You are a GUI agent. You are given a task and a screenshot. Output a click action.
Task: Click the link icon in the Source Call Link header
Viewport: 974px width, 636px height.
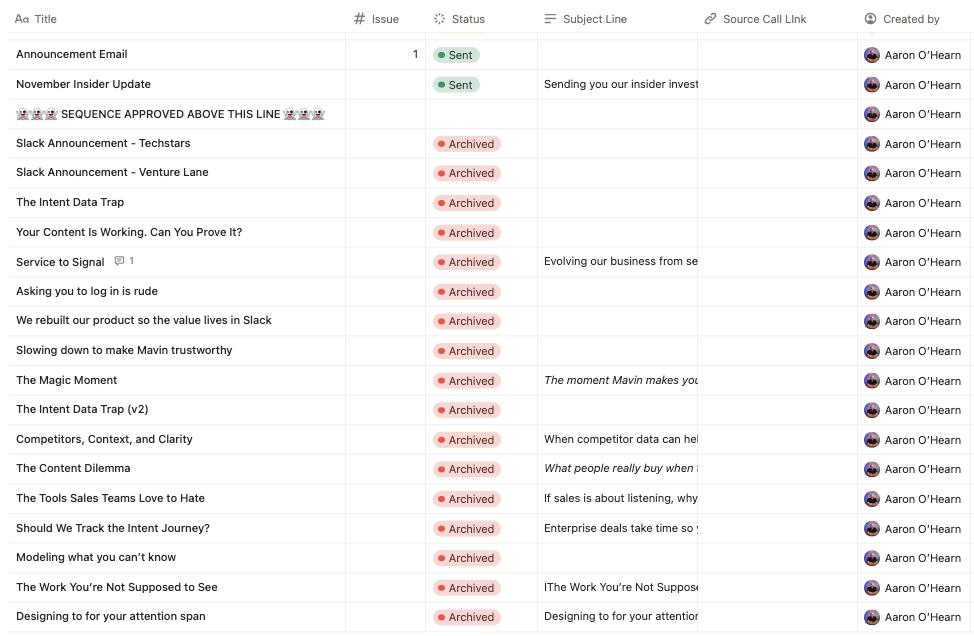pyautogui.click(x=710, y=19)
